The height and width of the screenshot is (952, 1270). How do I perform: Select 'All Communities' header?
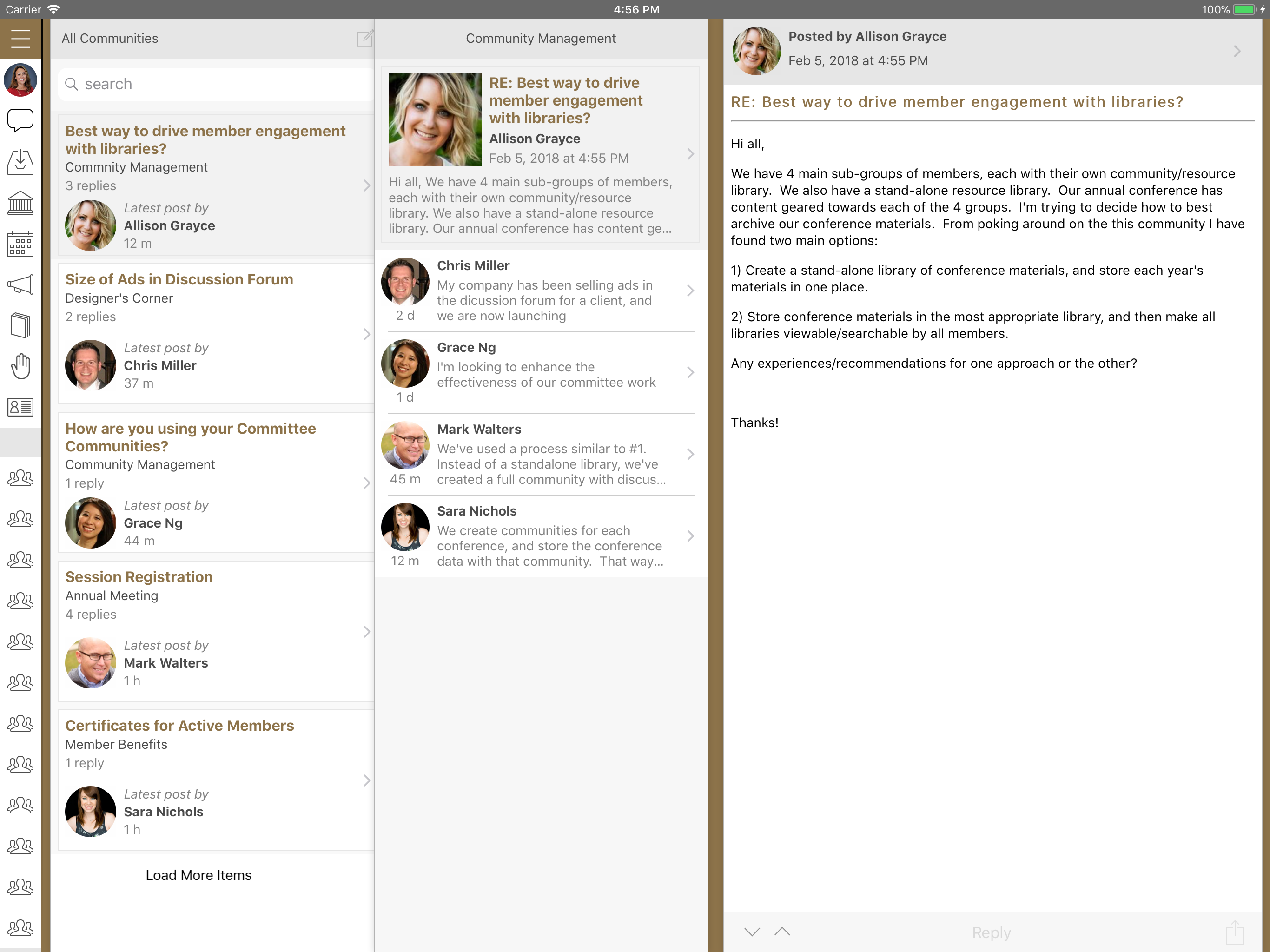coord(110,39)
